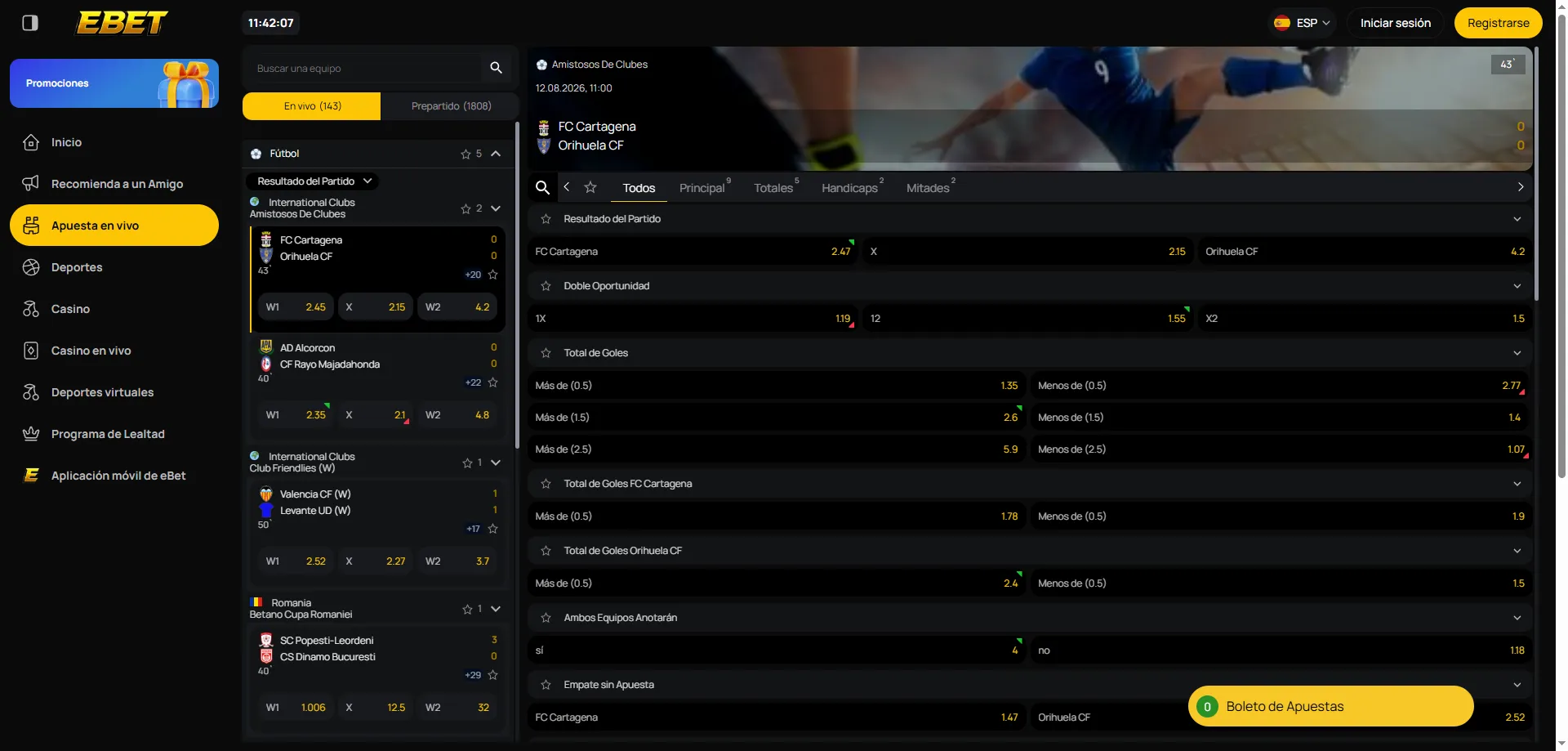
Task: Favorite the Amistosos De Clubes league
Action: coord(465,208)
